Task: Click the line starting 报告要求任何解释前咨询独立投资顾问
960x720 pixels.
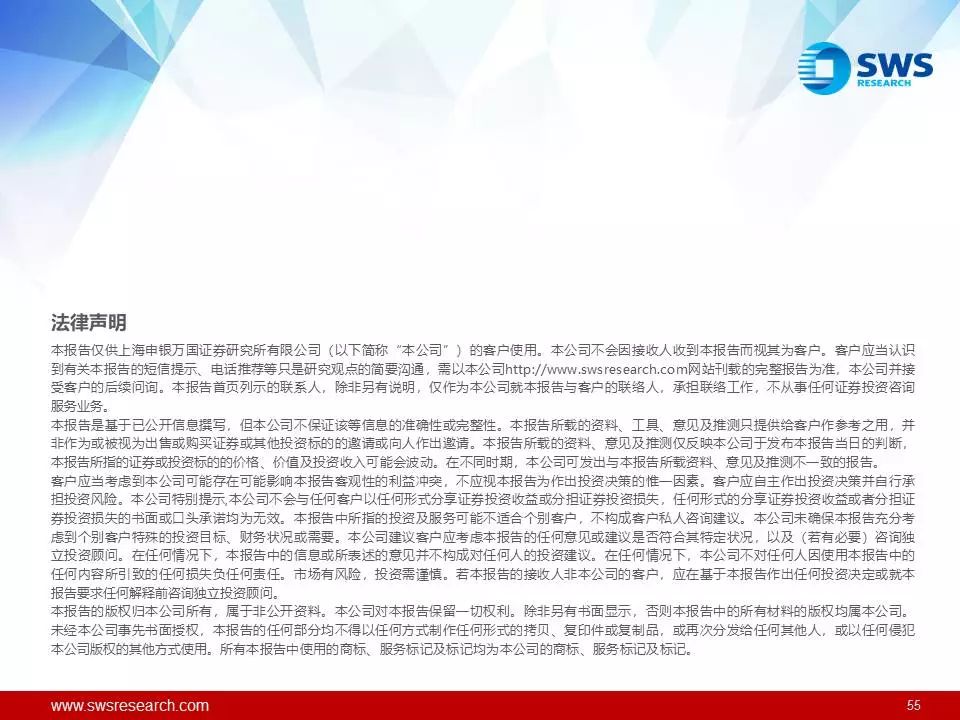Action: (x=167, y=593)
